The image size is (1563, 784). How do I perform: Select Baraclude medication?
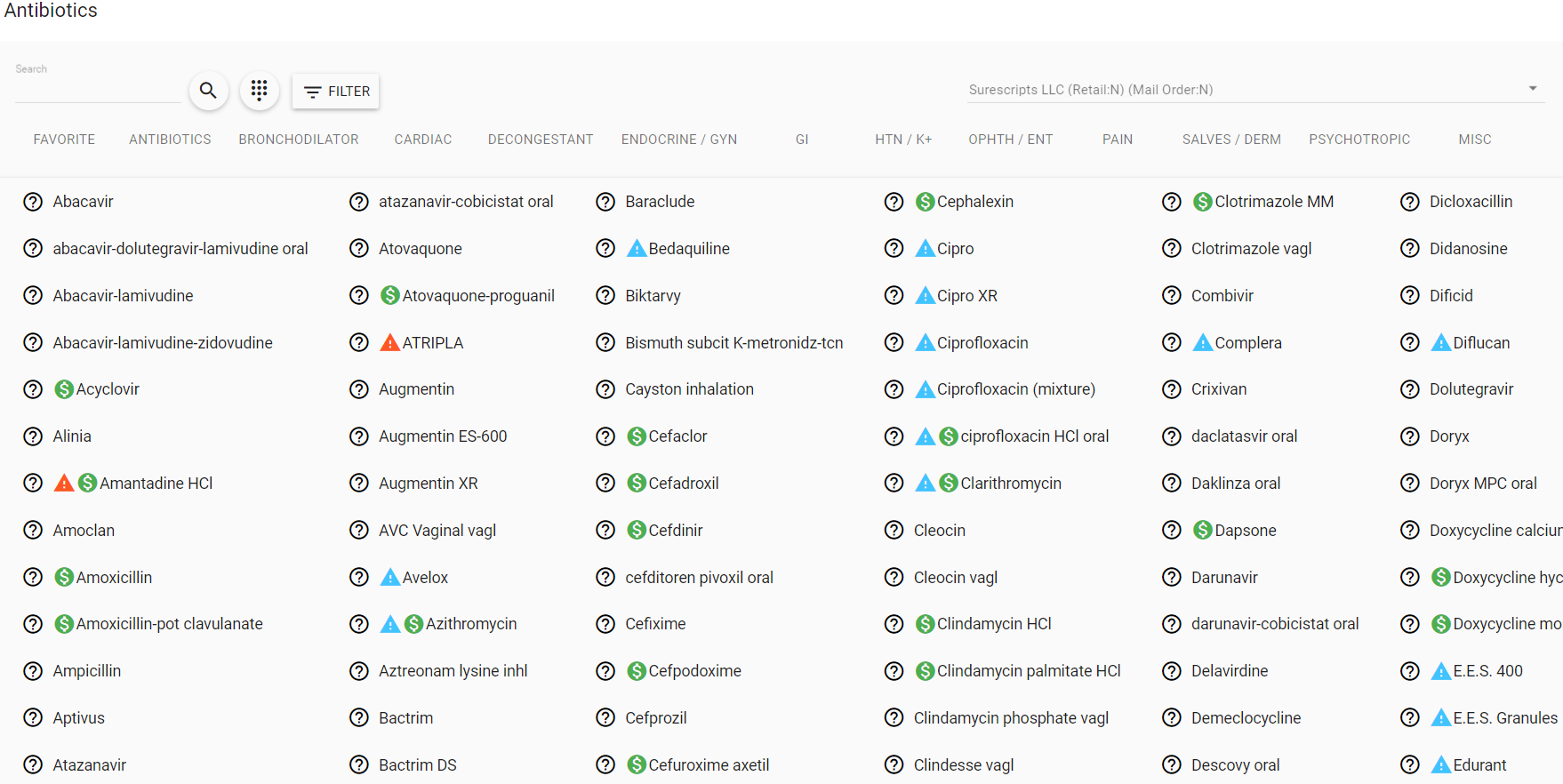point(660,202)
